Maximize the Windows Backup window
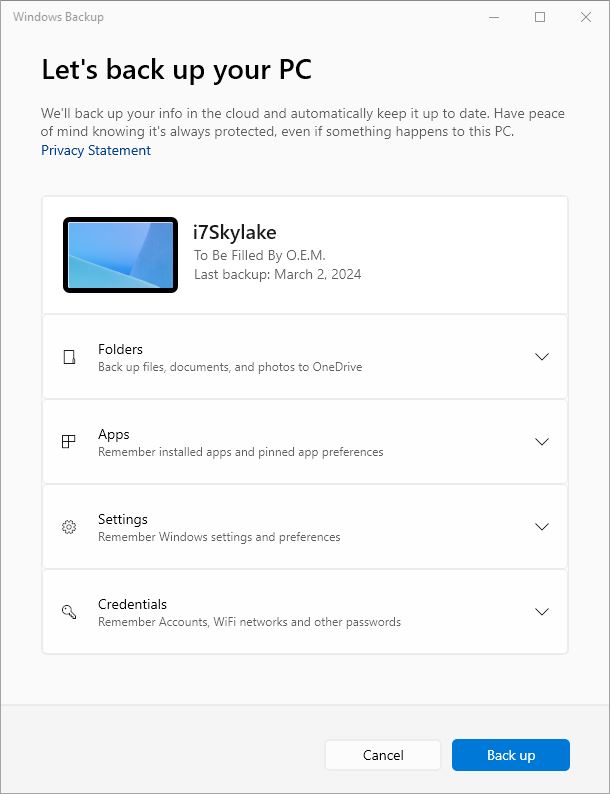 (540, 17)
